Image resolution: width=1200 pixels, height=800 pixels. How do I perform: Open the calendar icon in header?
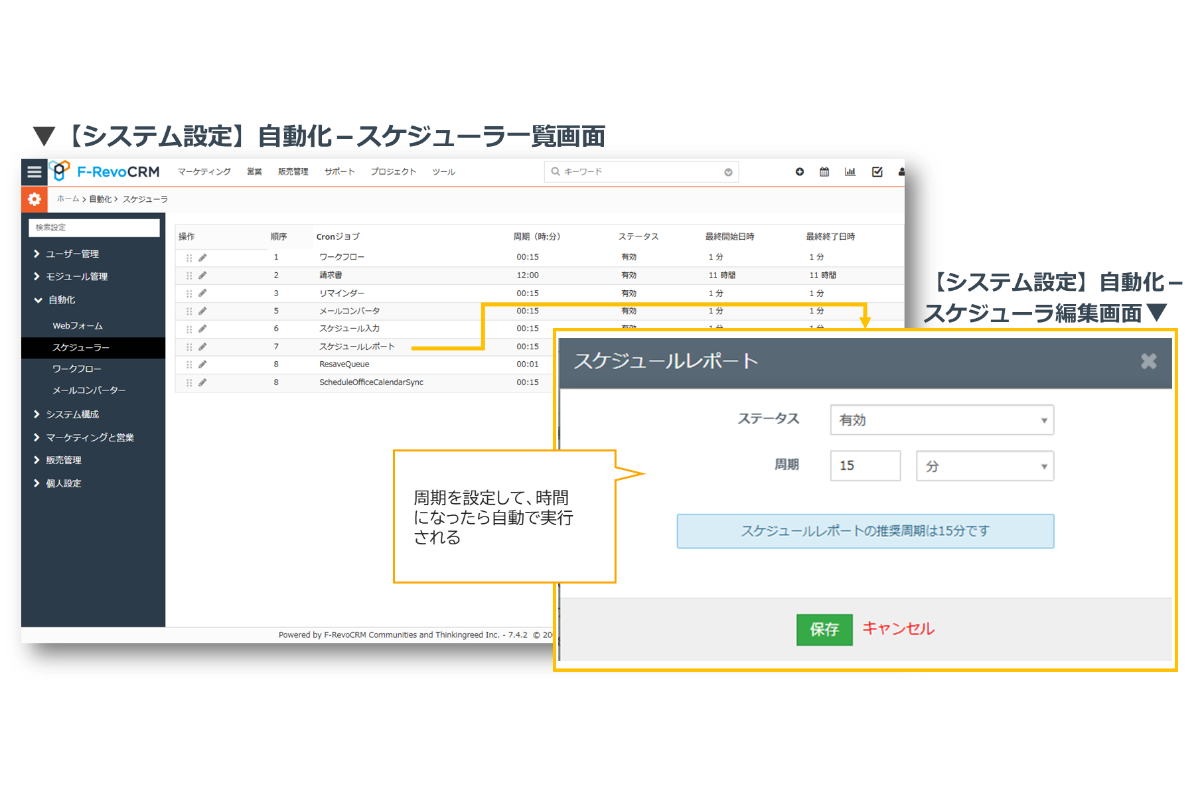(x=825, y=172)
